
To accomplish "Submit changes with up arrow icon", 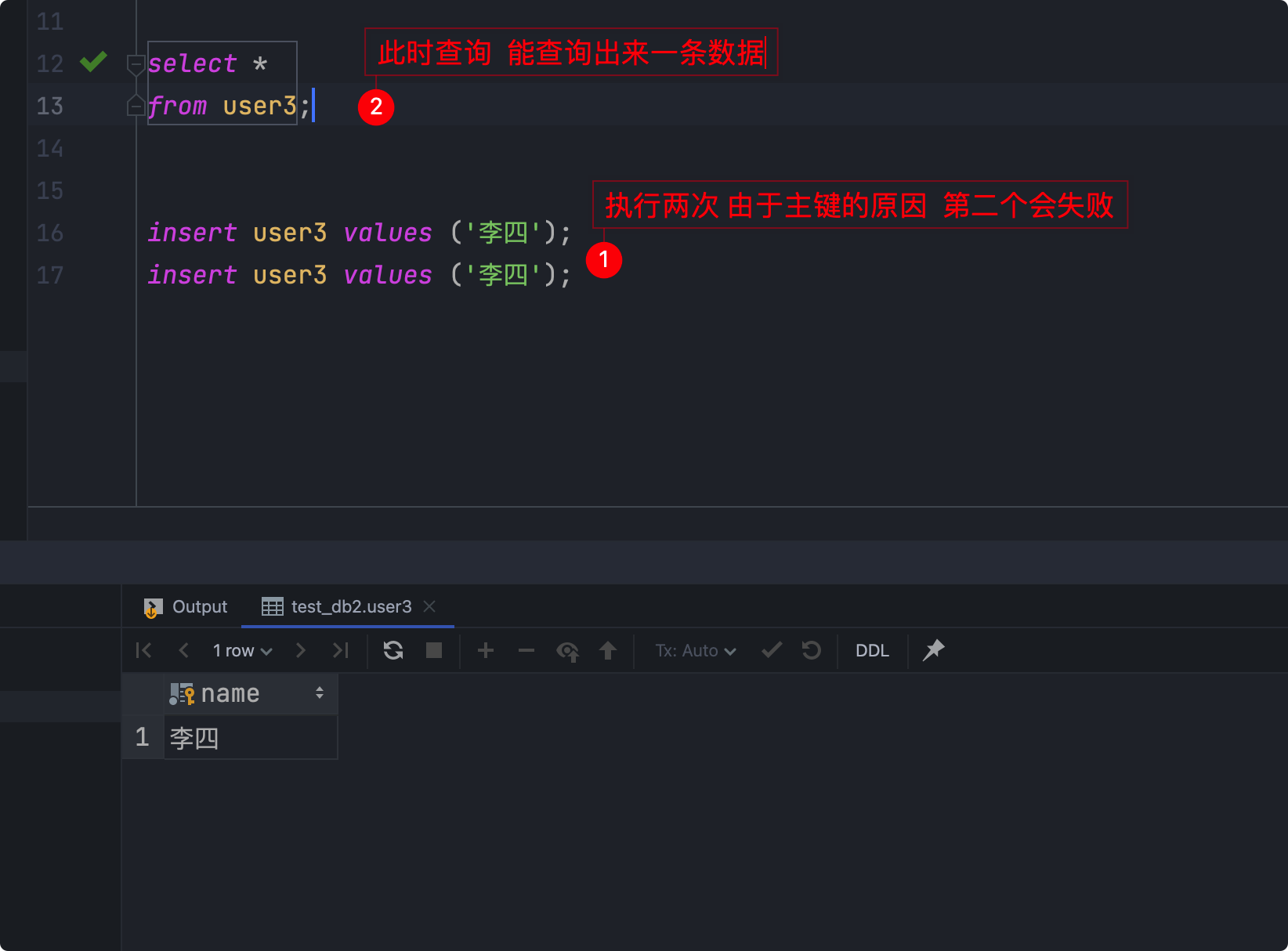I will coord(608,650).
